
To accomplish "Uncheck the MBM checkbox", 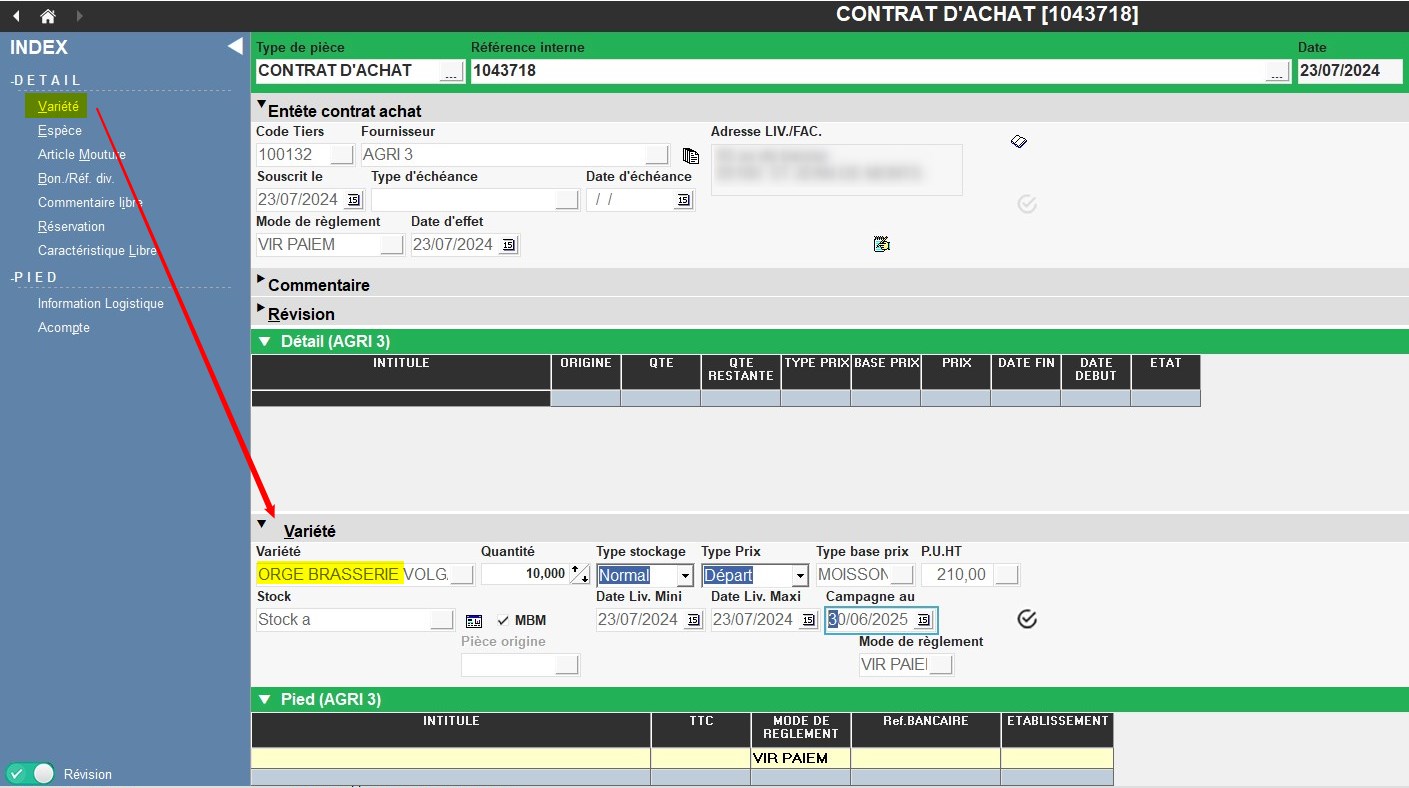I will (503, 620).
